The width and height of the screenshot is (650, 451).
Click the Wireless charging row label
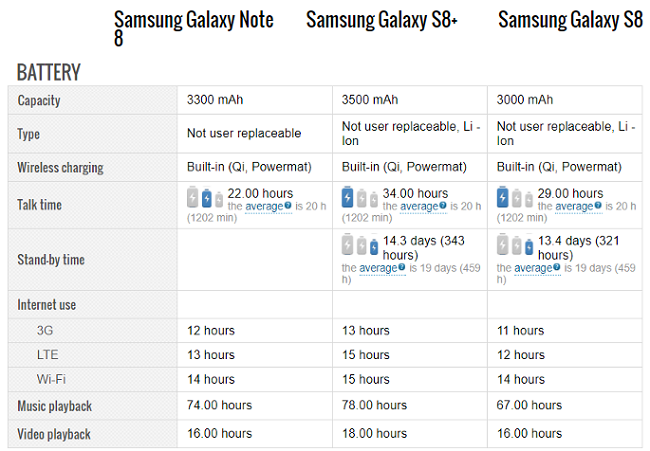[60, 167]
